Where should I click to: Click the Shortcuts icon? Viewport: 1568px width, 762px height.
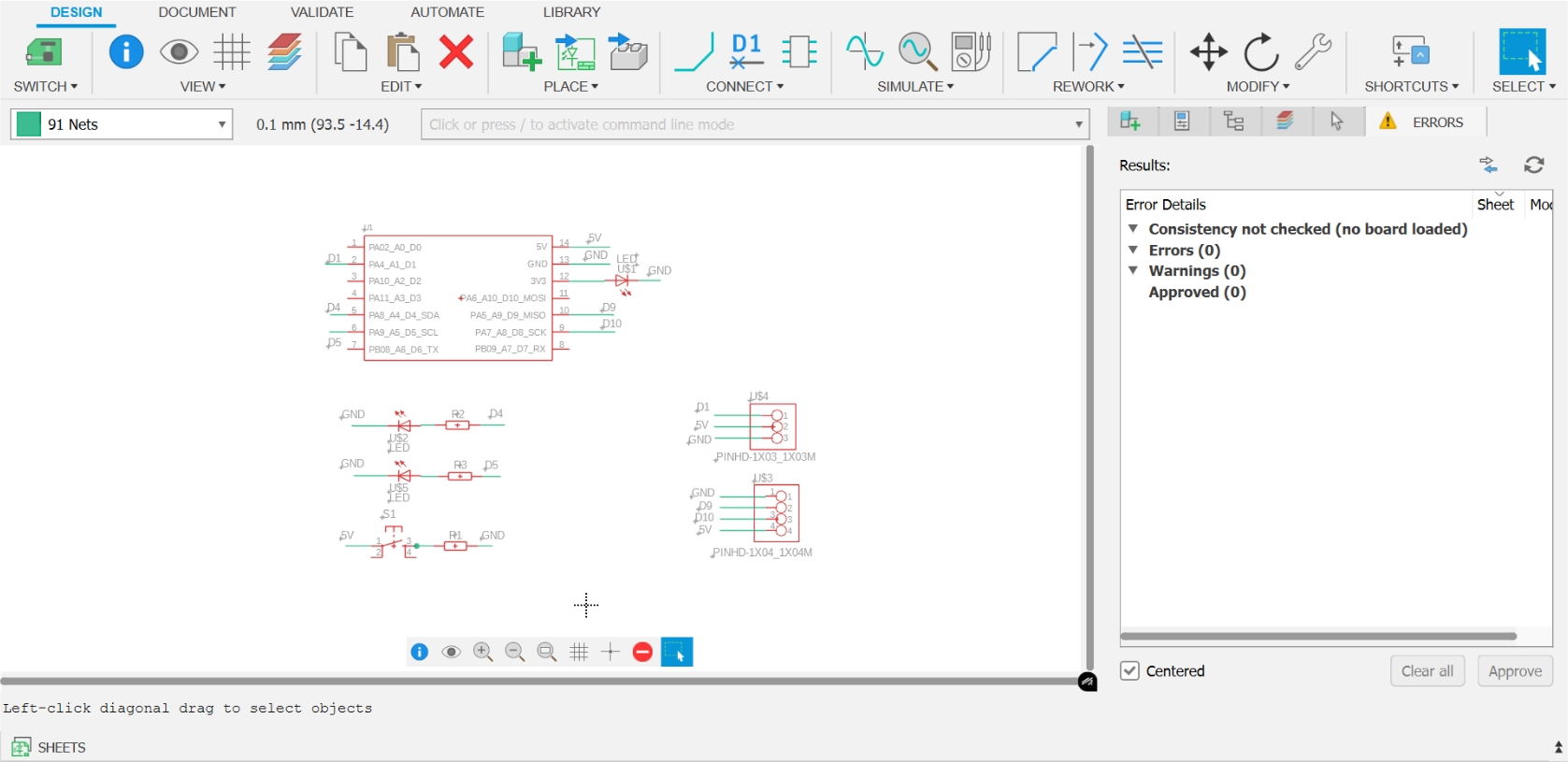1410,52
